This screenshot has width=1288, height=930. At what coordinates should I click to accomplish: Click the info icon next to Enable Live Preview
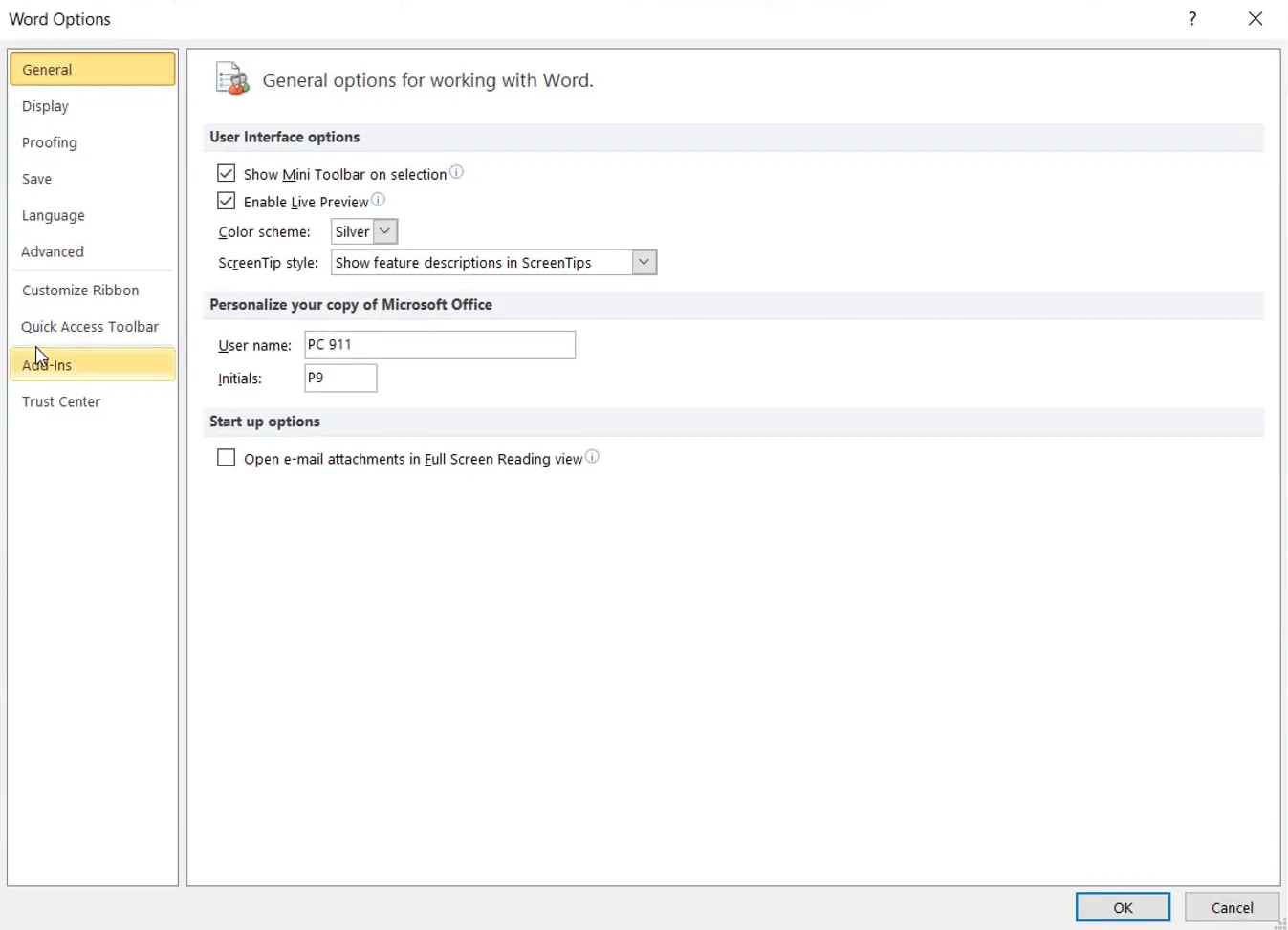378,200
